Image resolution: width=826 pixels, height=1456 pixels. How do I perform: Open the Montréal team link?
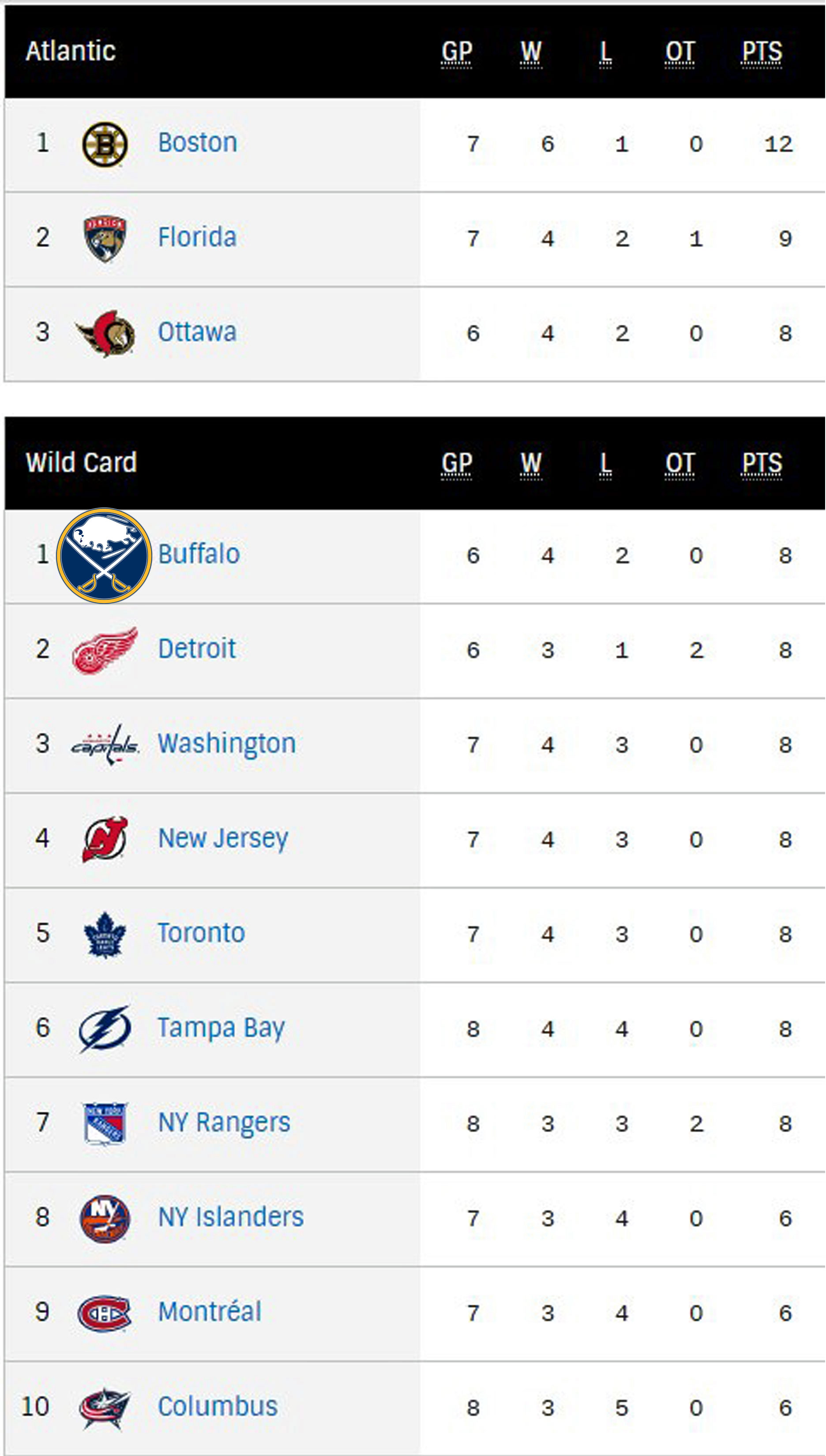click(209, 1312)
